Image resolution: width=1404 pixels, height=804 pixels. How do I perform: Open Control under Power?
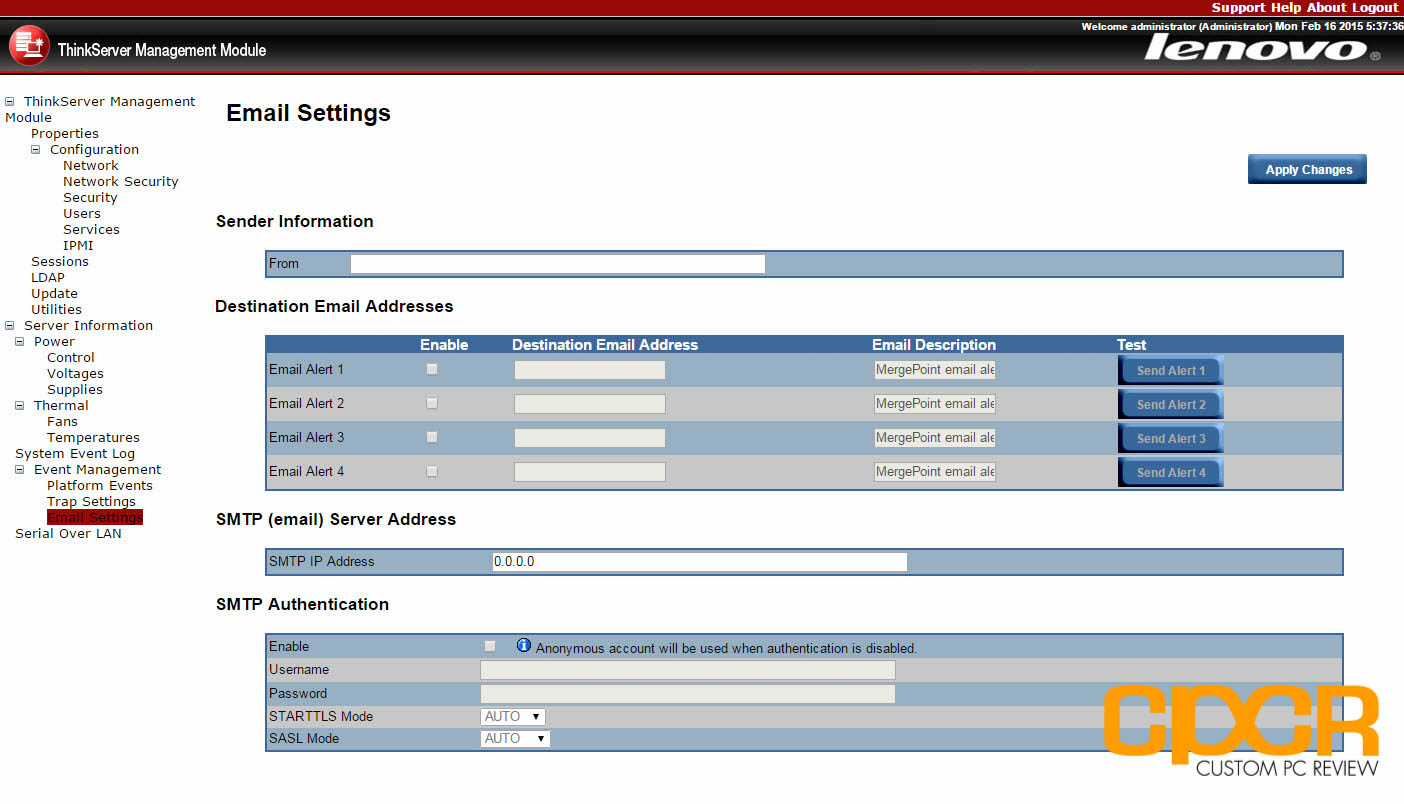tap(71, 357)
